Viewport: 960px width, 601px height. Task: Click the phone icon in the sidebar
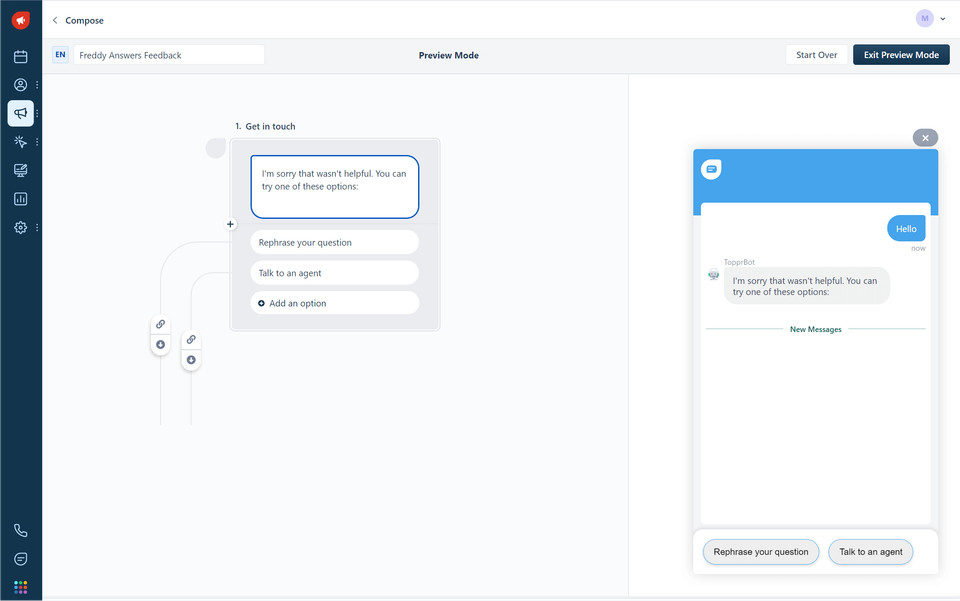pyautogui.click(x=20, y=531)
